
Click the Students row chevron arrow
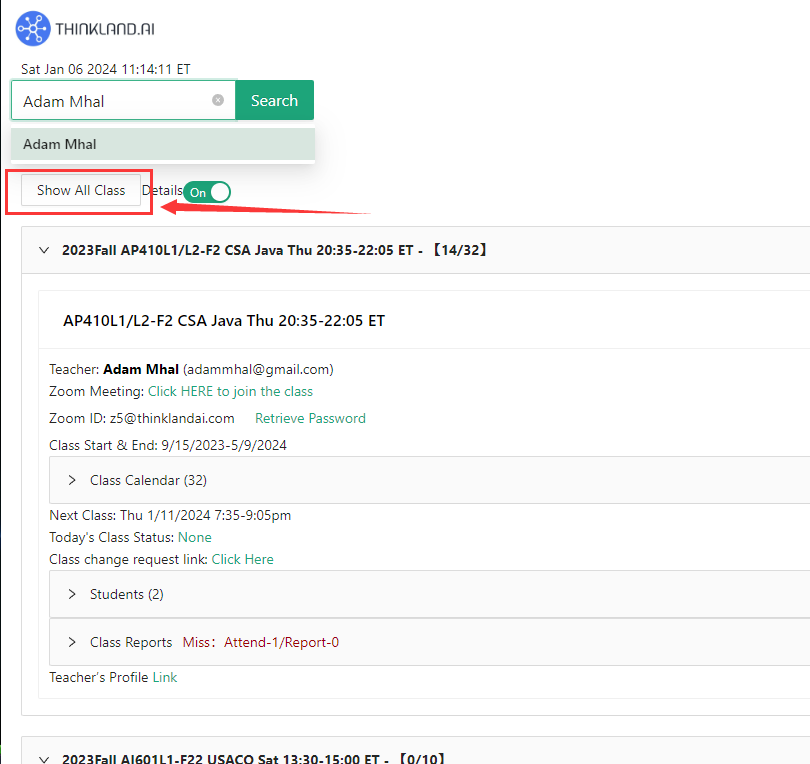point(72,594)
